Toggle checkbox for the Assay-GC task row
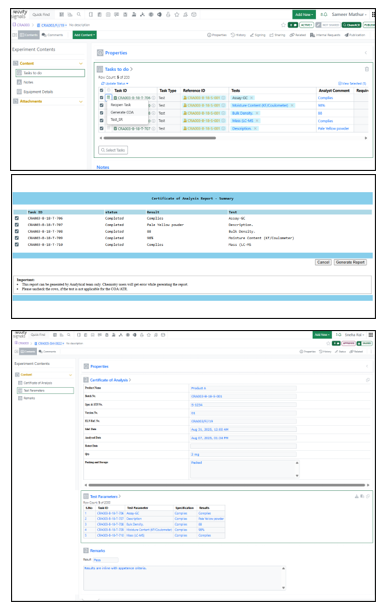The width and height of the screenshot is (385, 609). point(102,98)
